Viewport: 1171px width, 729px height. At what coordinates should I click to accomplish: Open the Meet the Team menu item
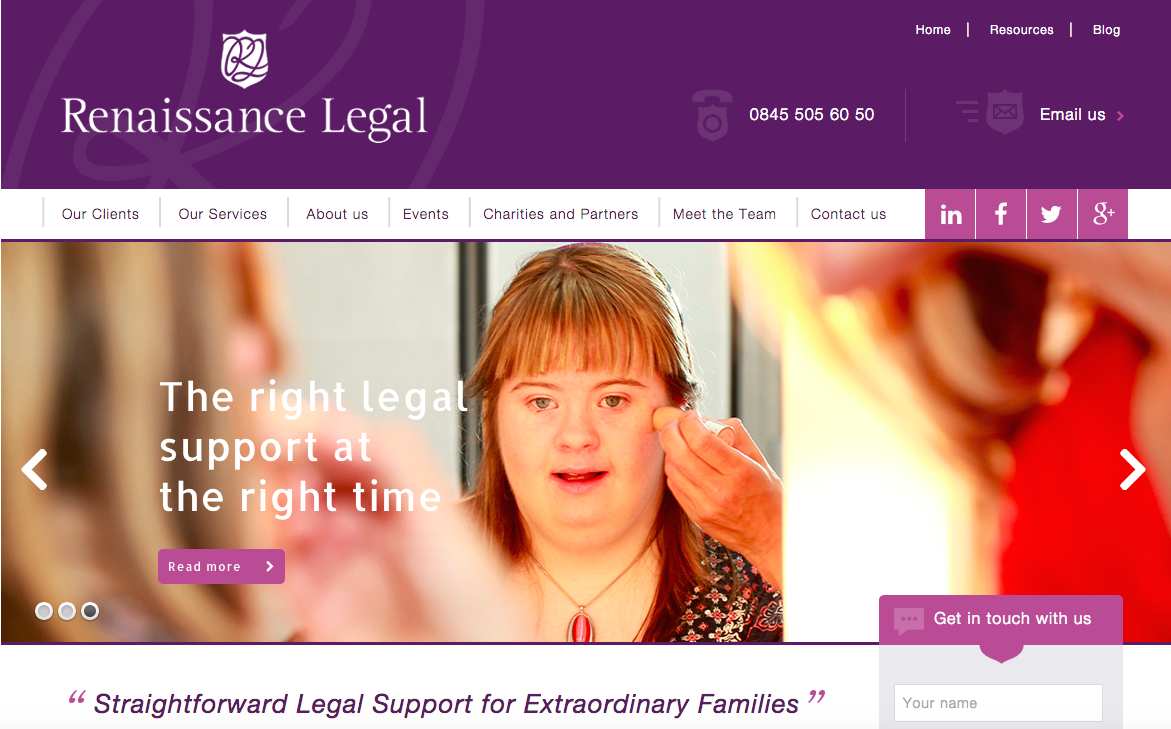tap(724, 214)
